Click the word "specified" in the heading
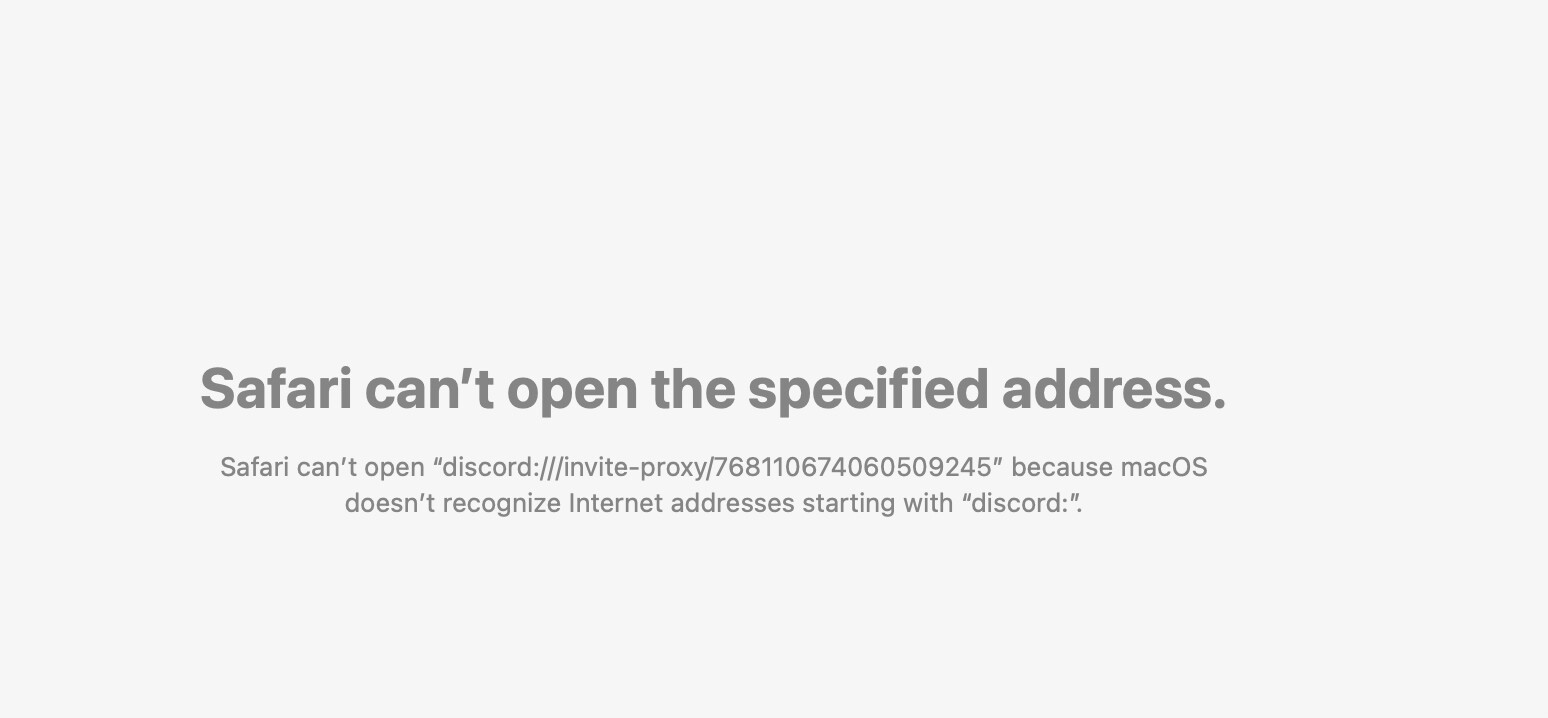 [868, 391]
